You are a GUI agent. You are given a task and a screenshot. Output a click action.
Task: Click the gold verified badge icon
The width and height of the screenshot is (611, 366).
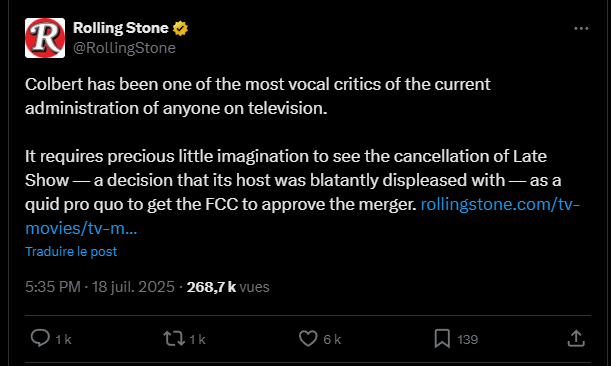pyautogui.click(x=180, y=28)
